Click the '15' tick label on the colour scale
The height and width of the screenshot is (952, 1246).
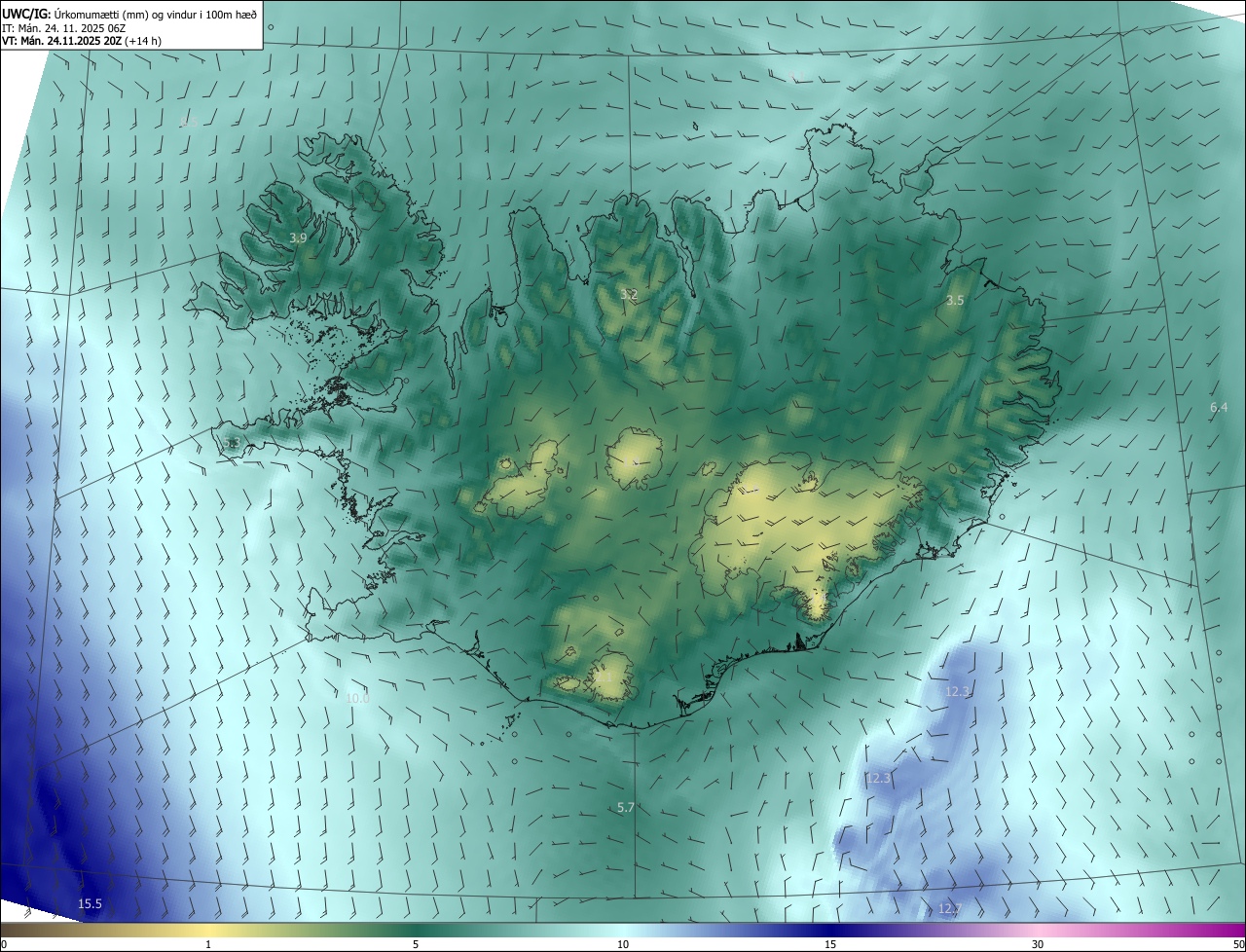click(x=830, y=945)
